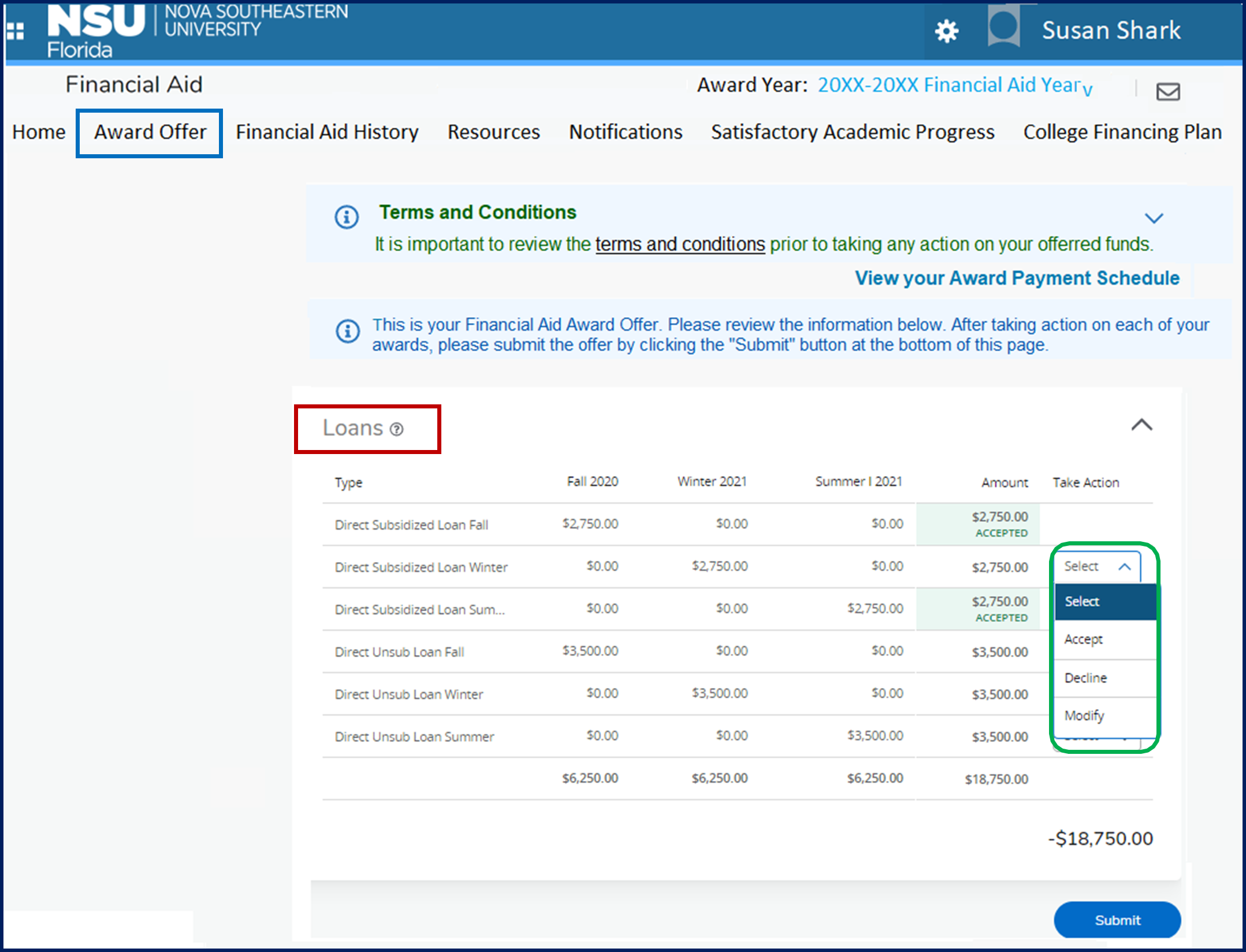The height and width of the screenshot is (952, 1246).
Task: Click Susan Shark profile avatar icon
Action: pos(1003,27)
